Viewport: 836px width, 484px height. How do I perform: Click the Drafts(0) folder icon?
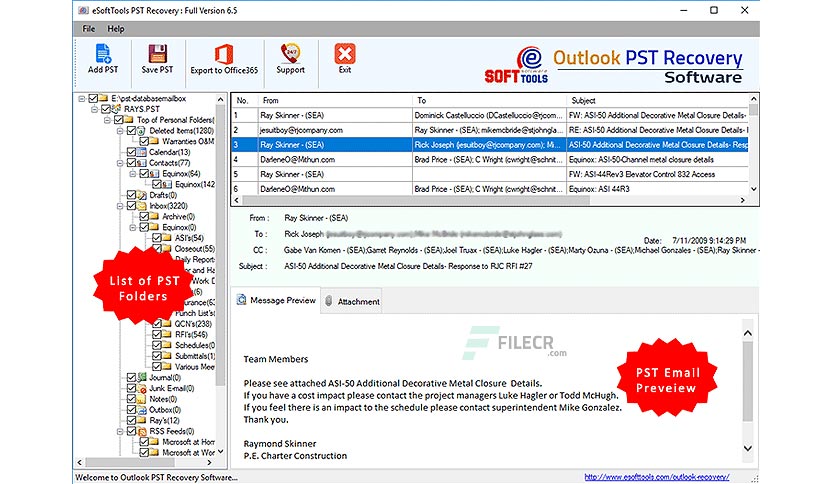tap(141, 195)
